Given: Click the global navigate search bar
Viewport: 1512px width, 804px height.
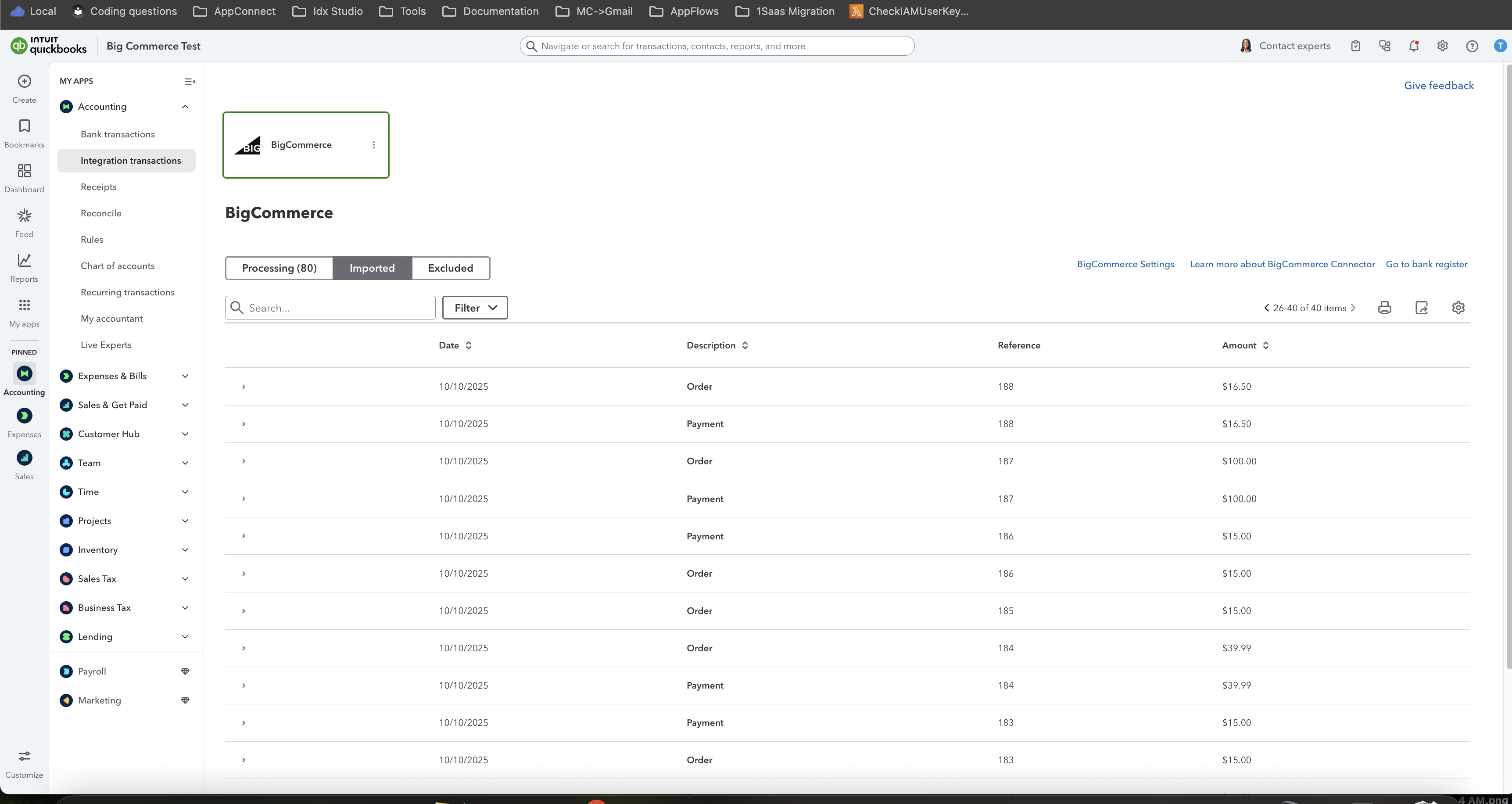Looking at the screenshot, I should 717,46.
